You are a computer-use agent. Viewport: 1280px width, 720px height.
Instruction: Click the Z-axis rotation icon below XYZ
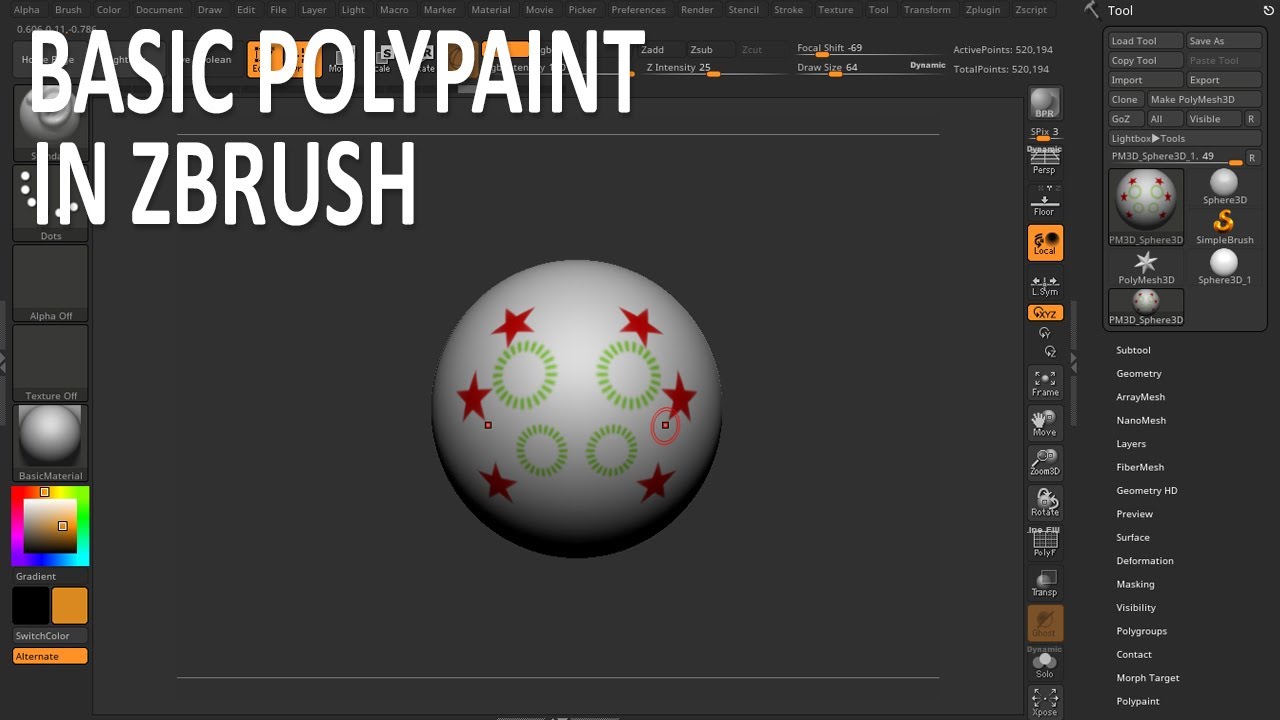(x=1050, y=352)
